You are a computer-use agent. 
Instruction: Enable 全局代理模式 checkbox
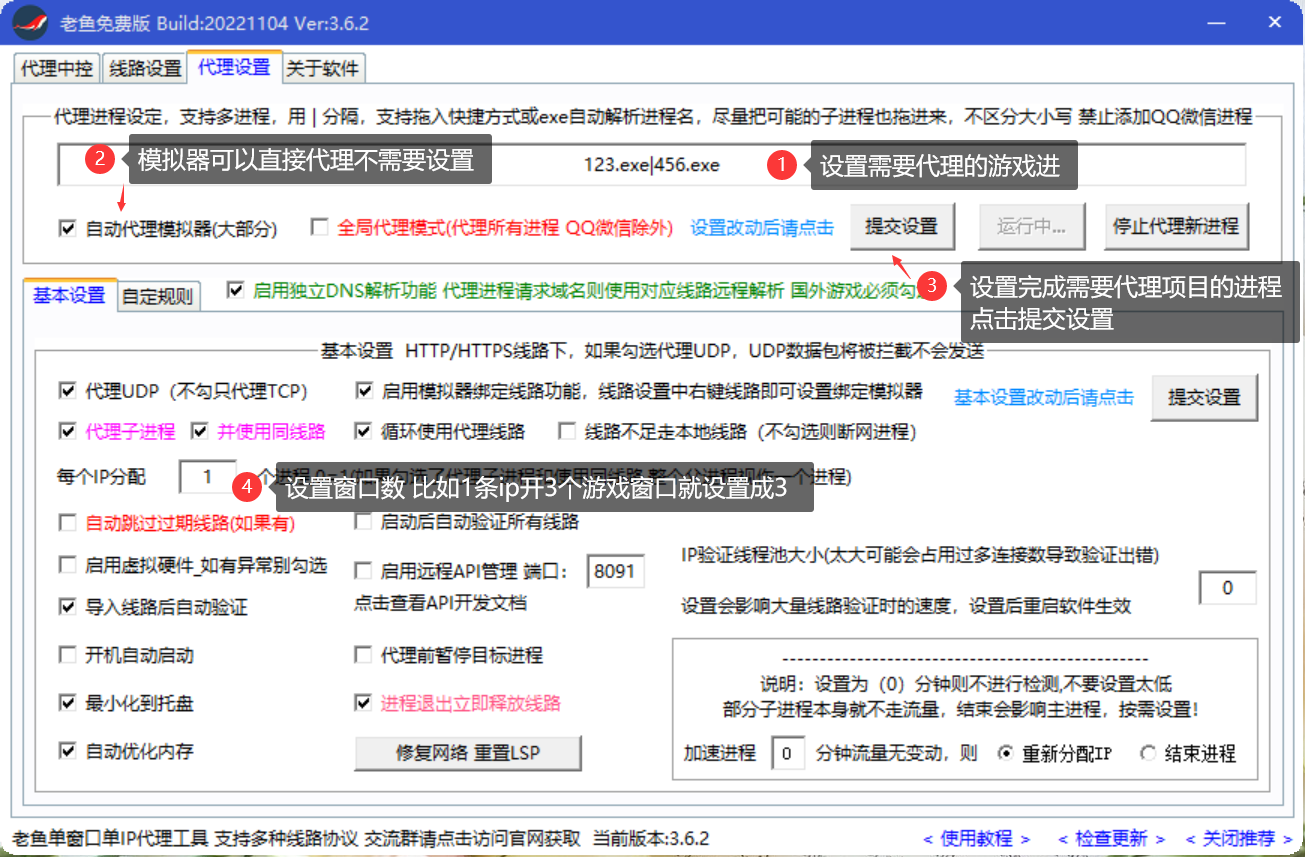point(319,228)
